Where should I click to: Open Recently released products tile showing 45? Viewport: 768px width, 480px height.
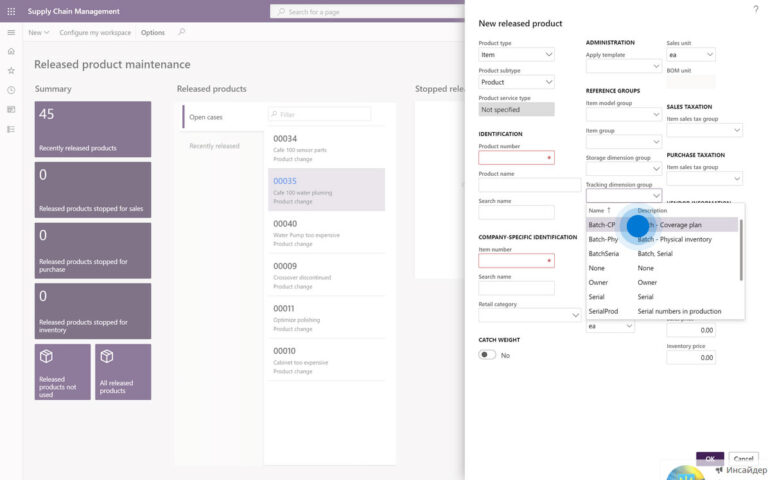pos(93,129)
